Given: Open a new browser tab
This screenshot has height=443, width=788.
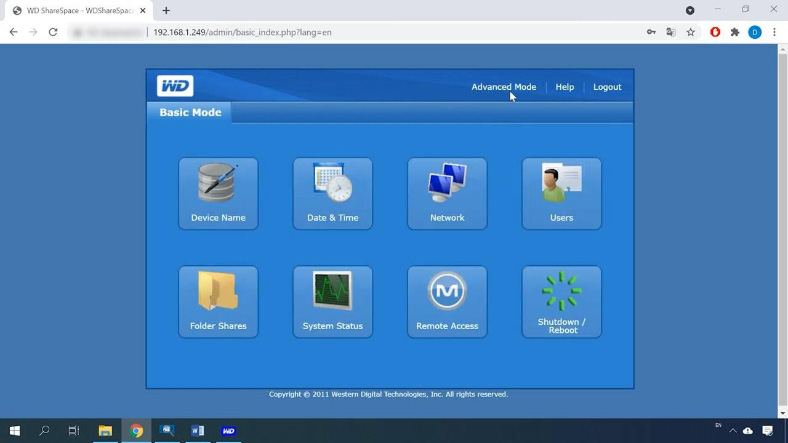Looking at the screenshot, I should coord(166,11).
